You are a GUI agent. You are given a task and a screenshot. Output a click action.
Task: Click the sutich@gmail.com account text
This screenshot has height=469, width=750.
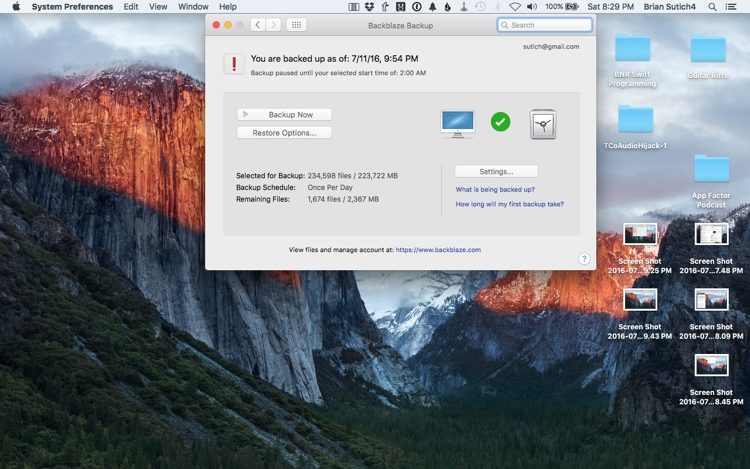[x=551, y=46]
